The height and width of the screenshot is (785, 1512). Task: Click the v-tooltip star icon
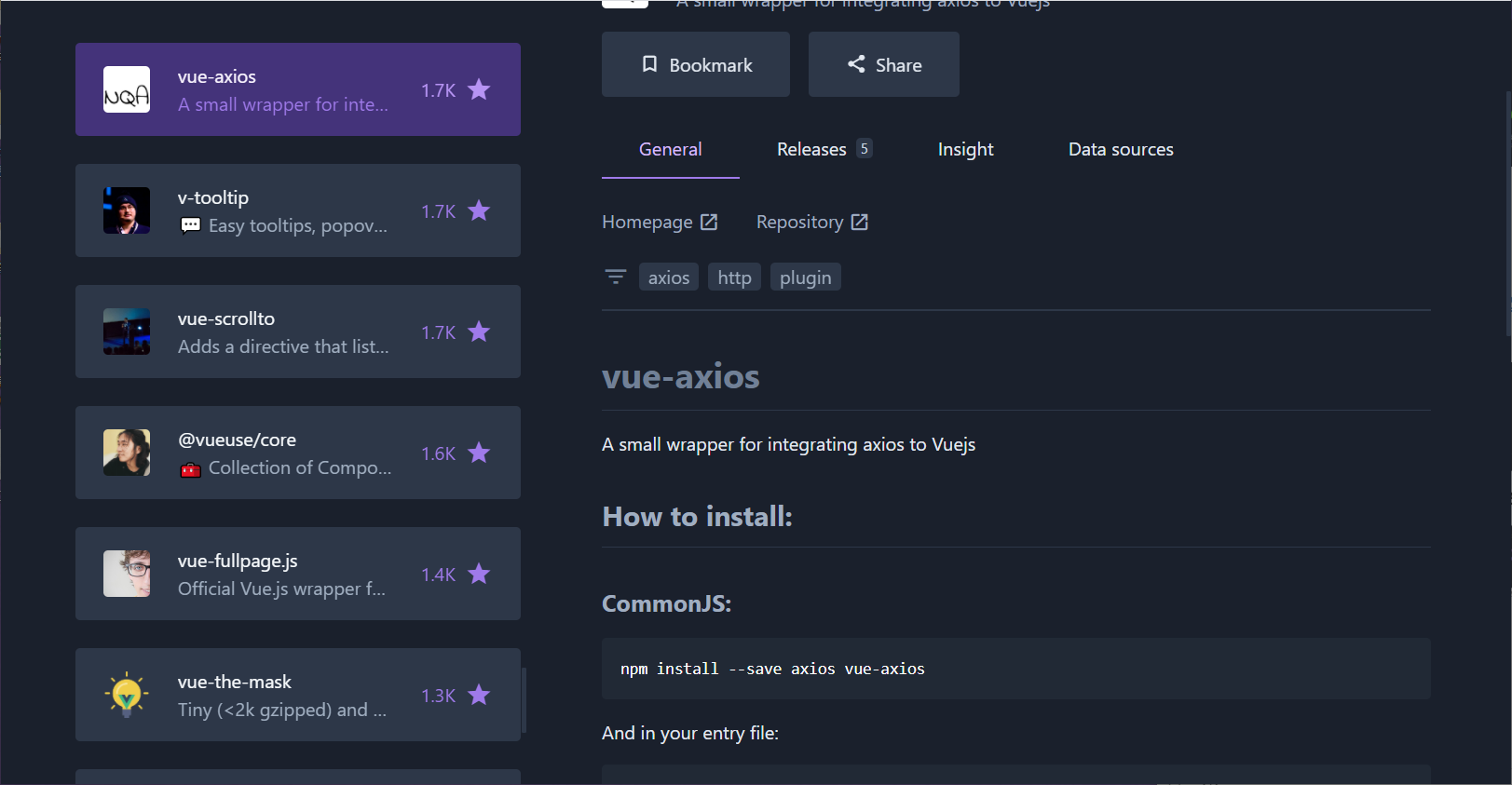coord(479,210)
